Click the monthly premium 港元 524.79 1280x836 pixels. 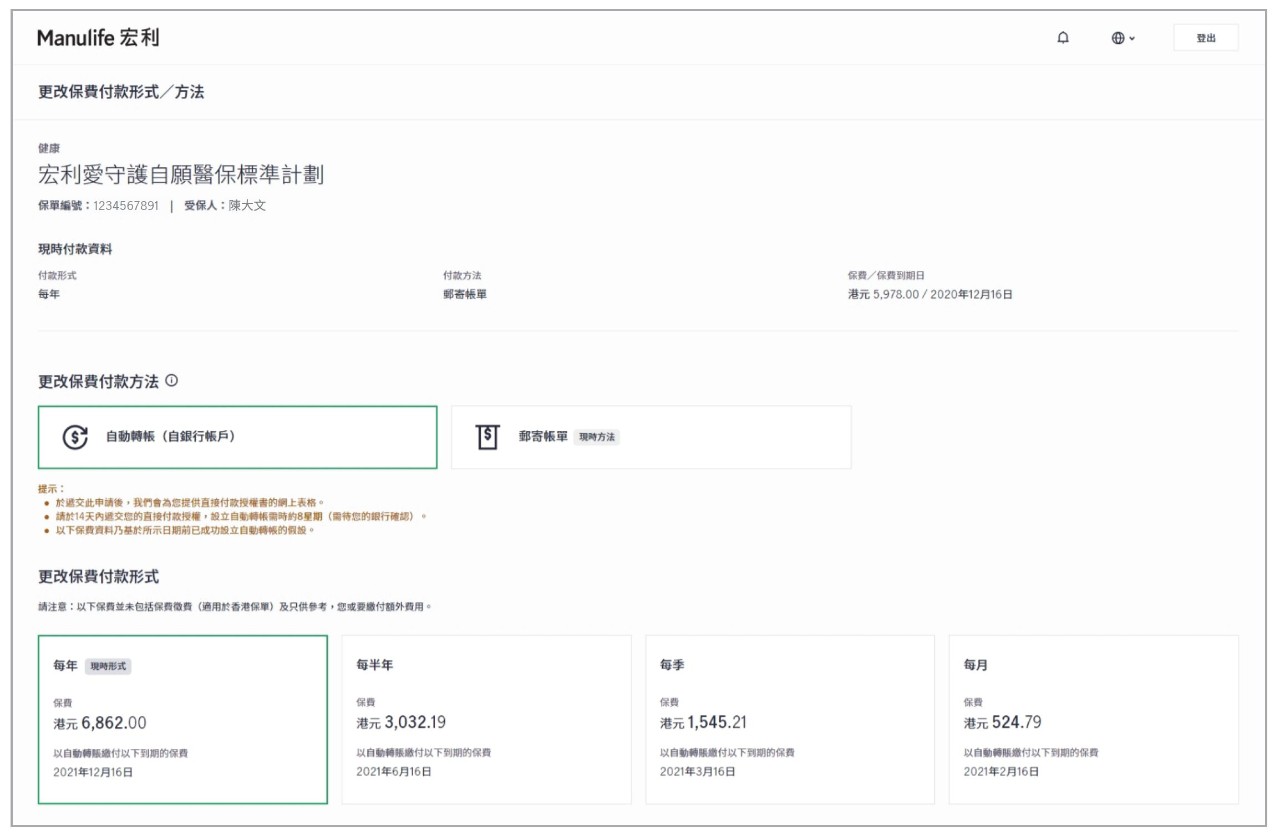point(1002,723)
